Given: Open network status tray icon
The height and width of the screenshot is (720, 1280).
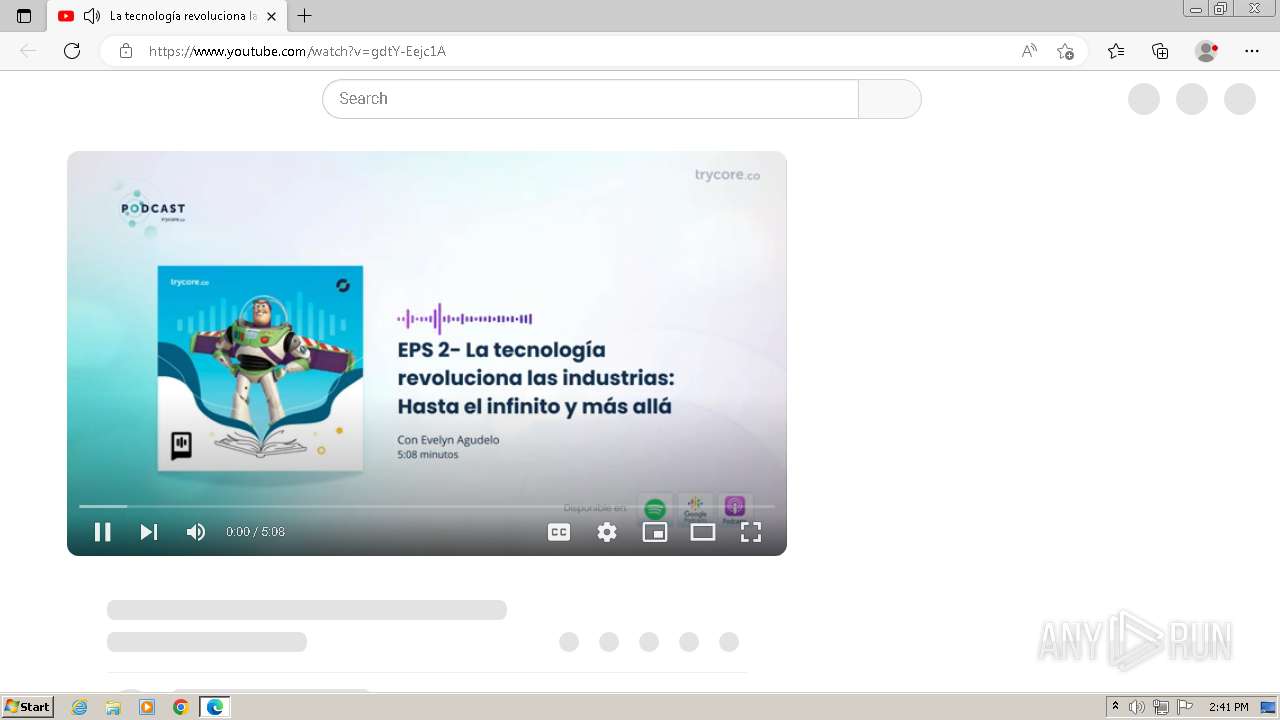Looking at the screenshot, I should click(x=1161, y=707).
